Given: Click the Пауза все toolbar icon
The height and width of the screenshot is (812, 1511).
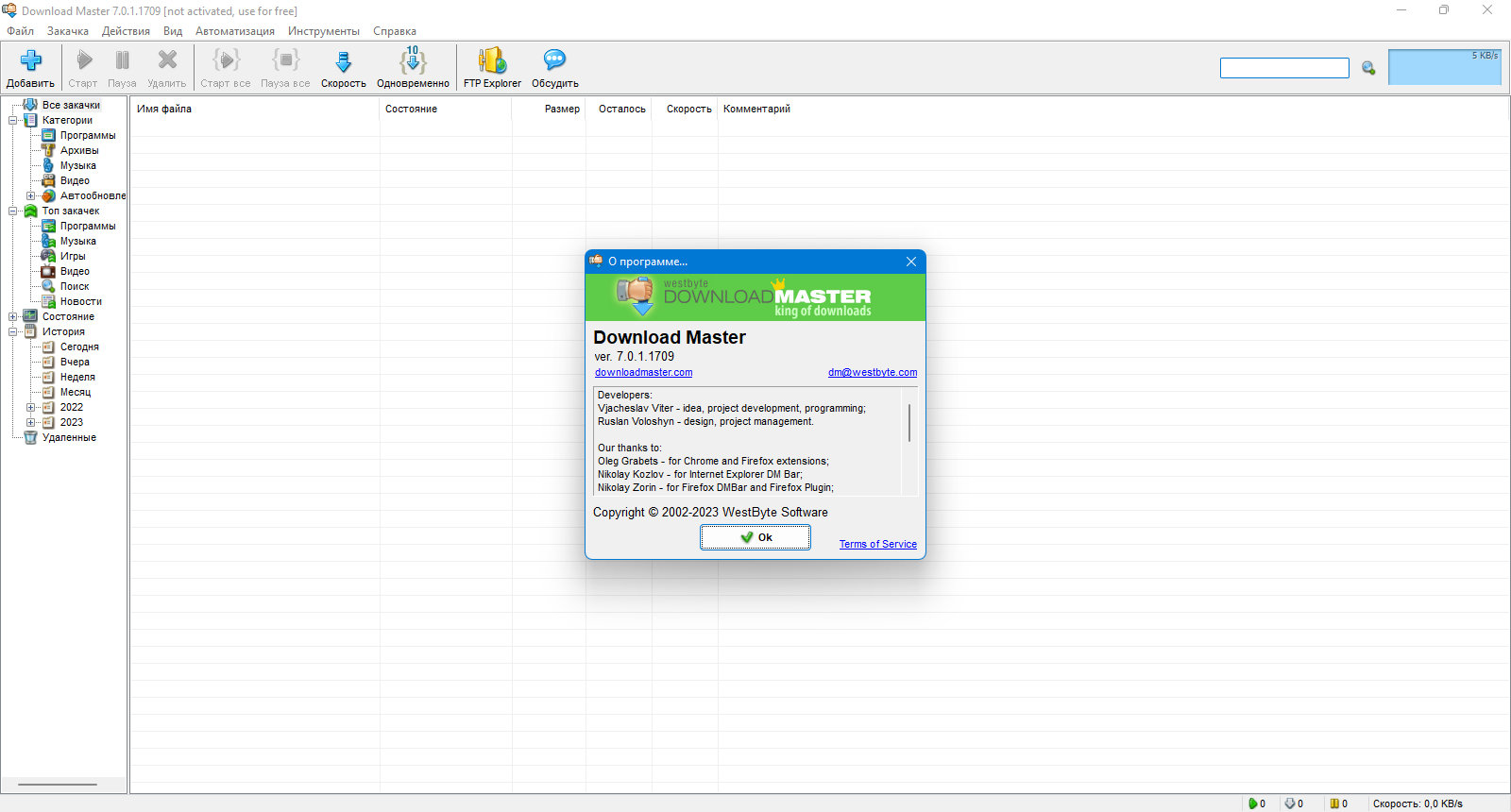Looking at the screenshot, I should (x=285, y=60).
